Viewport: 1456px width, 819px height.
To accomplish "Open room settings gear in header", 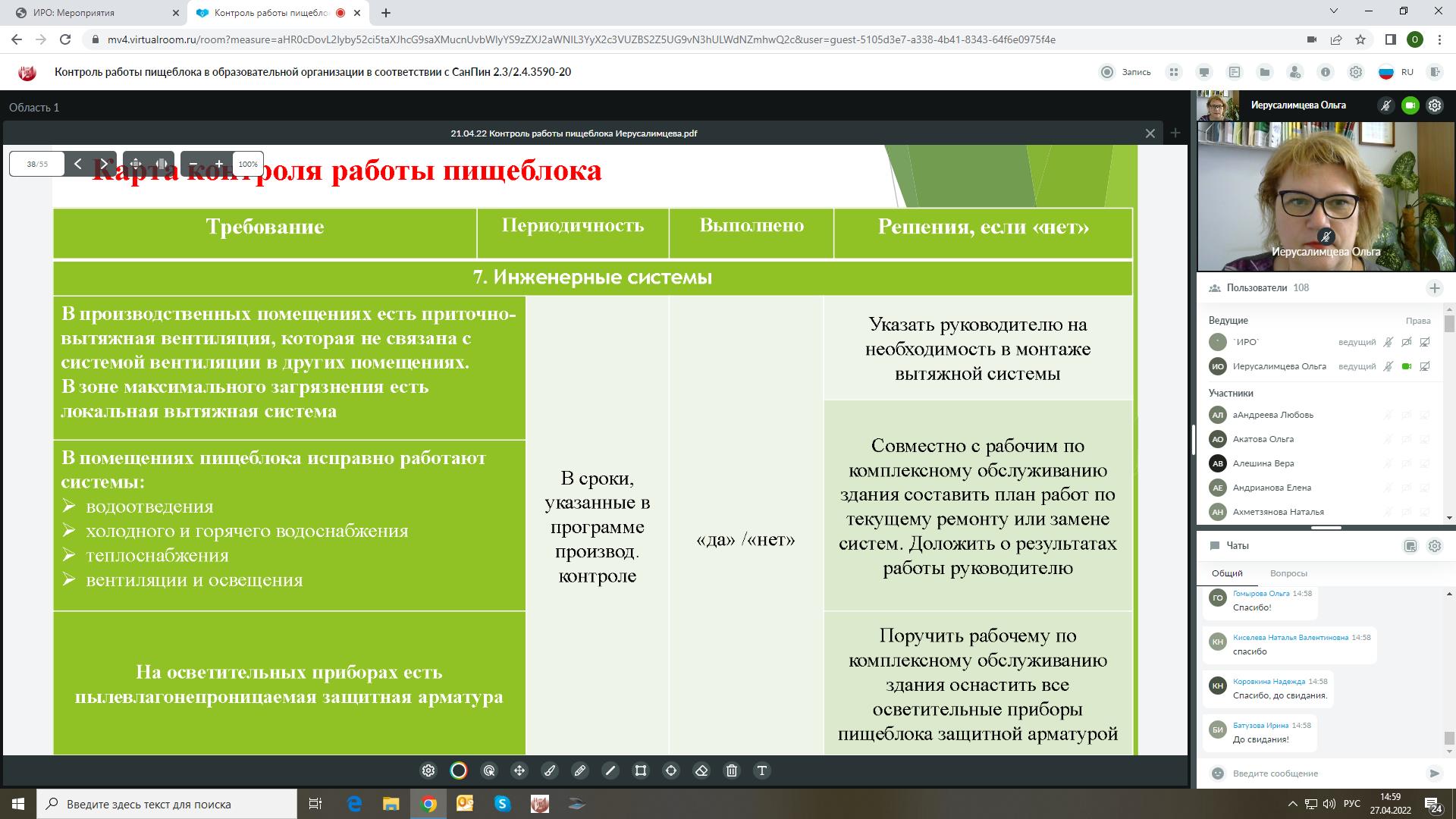I will pos(1356,72).
